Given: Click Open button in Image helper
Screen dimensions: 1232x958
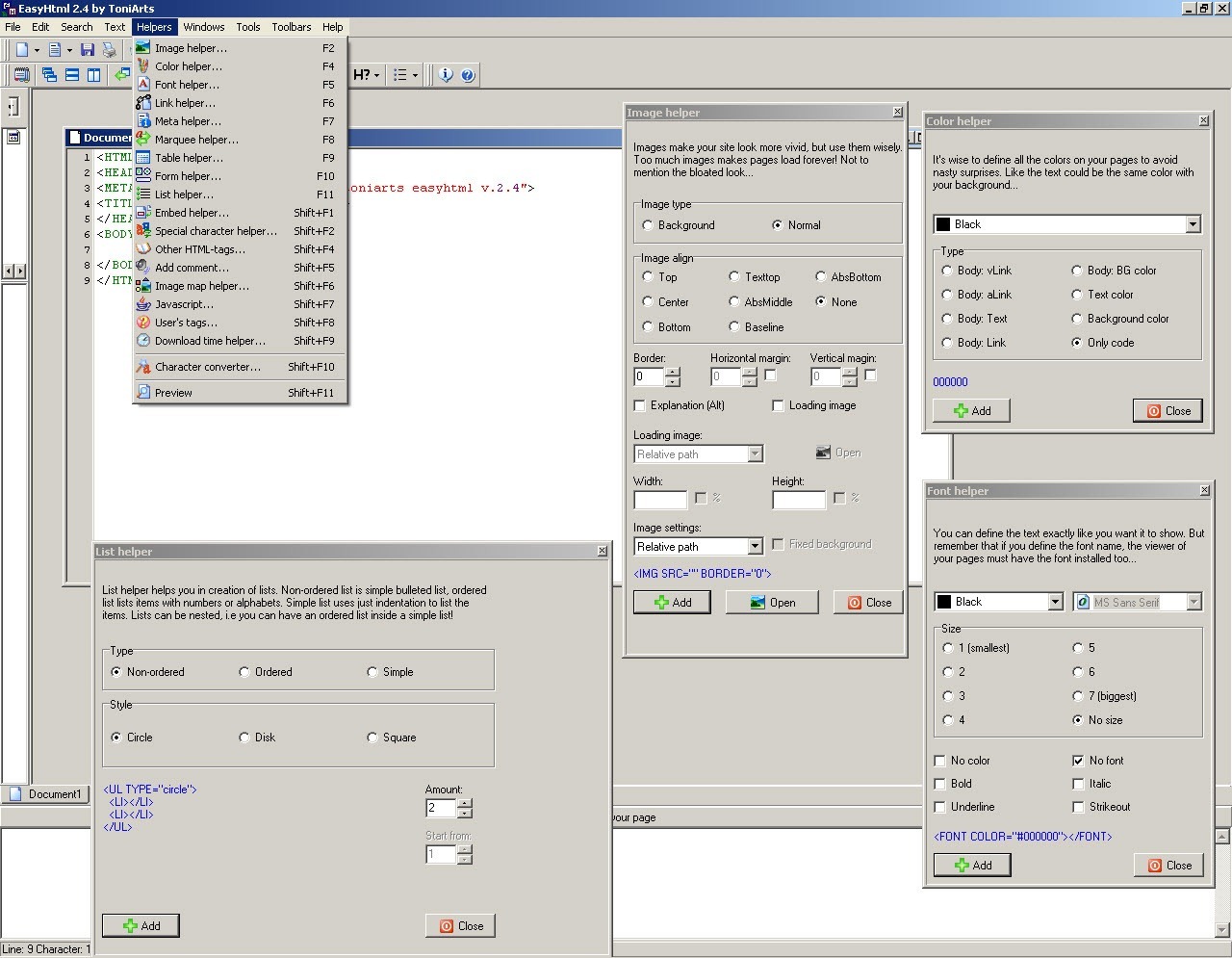Looking at the screenshot, I should tap(772, 603).
